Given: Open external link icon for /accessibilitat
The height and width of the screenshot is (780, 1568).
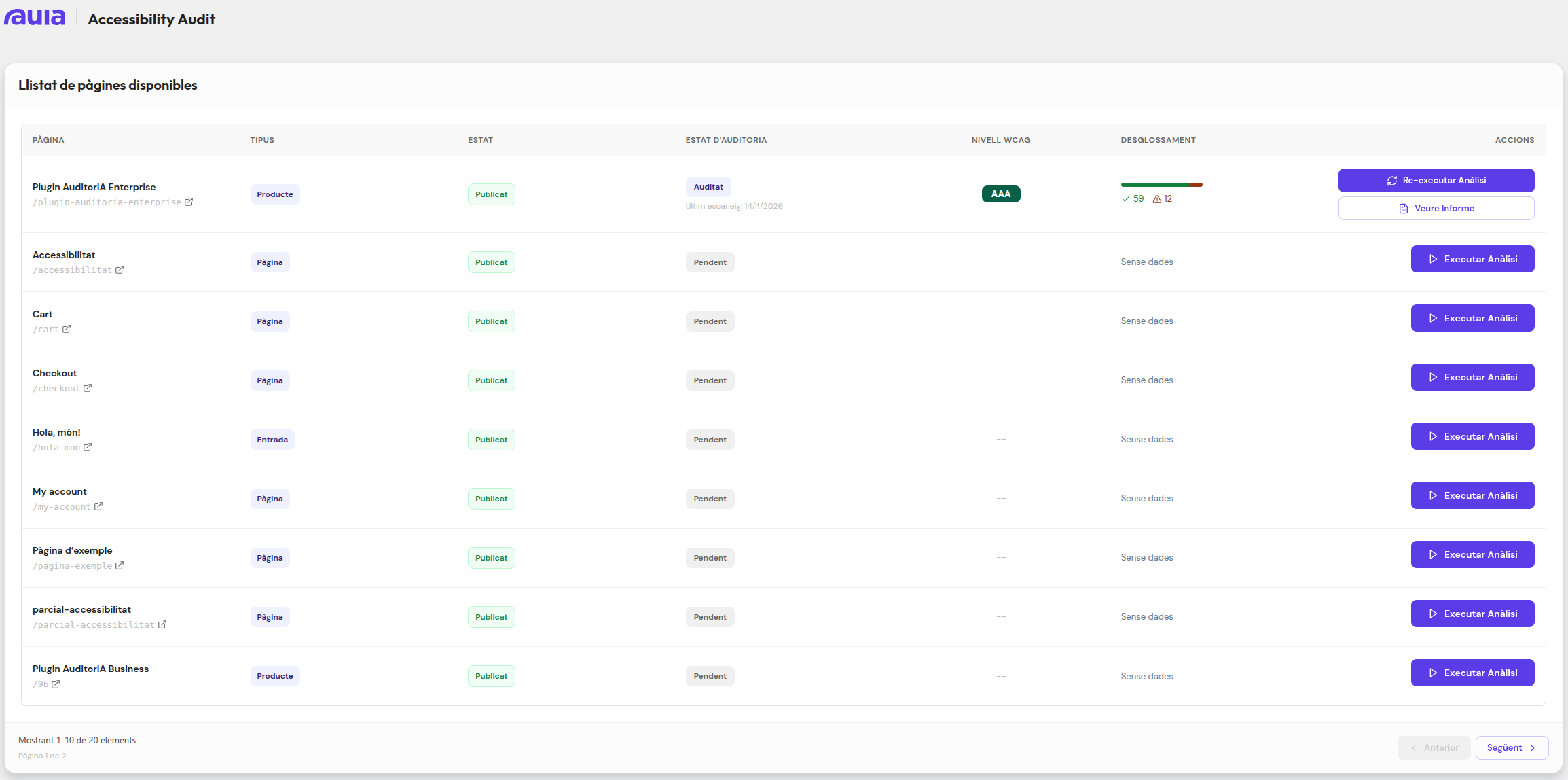Looking at the screenshot, I should [x=120, y=270].
